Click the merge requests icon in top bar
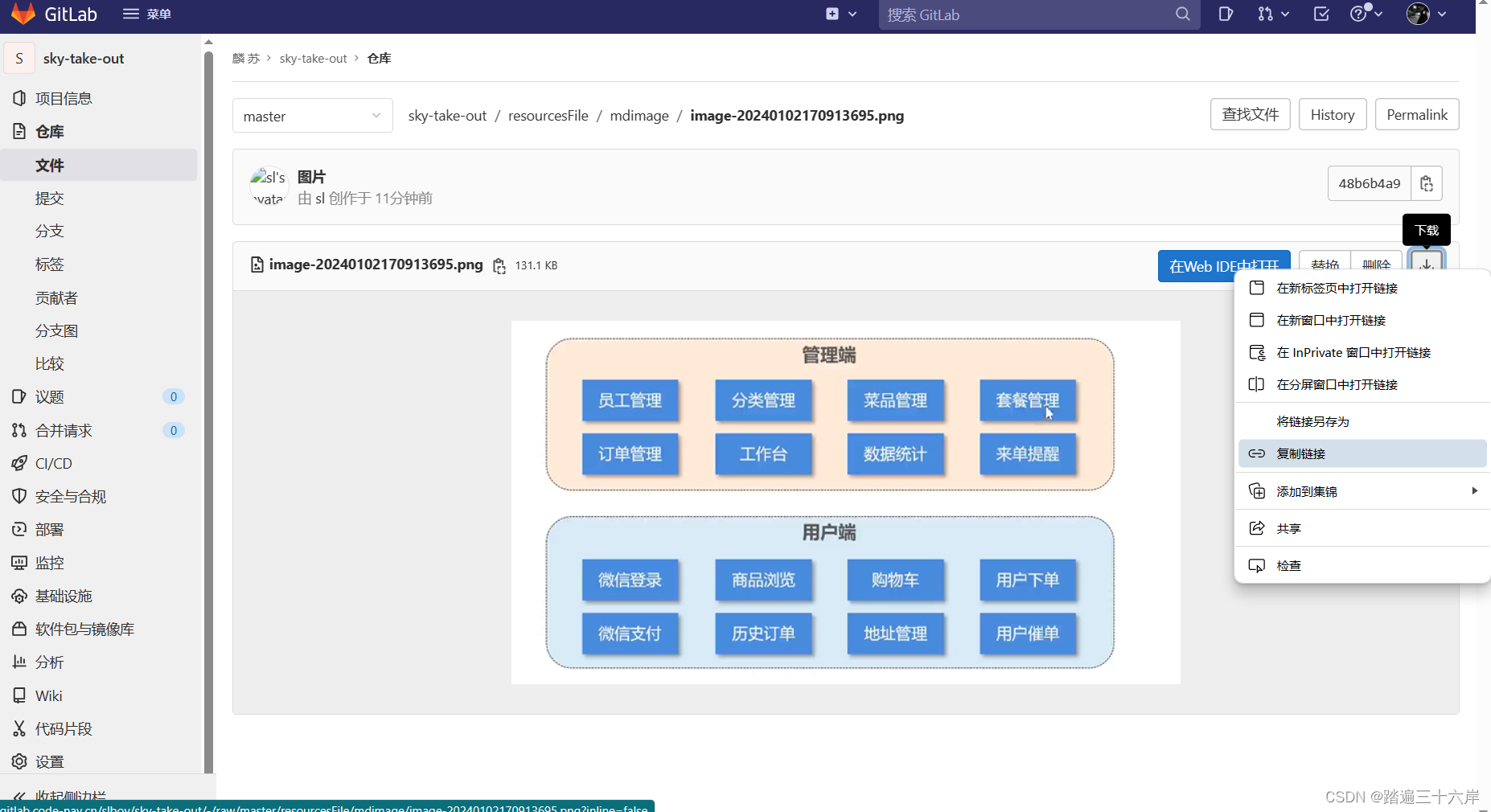Image resolution: width=1491 pixels, height=812 pixels. [1266, 14]
